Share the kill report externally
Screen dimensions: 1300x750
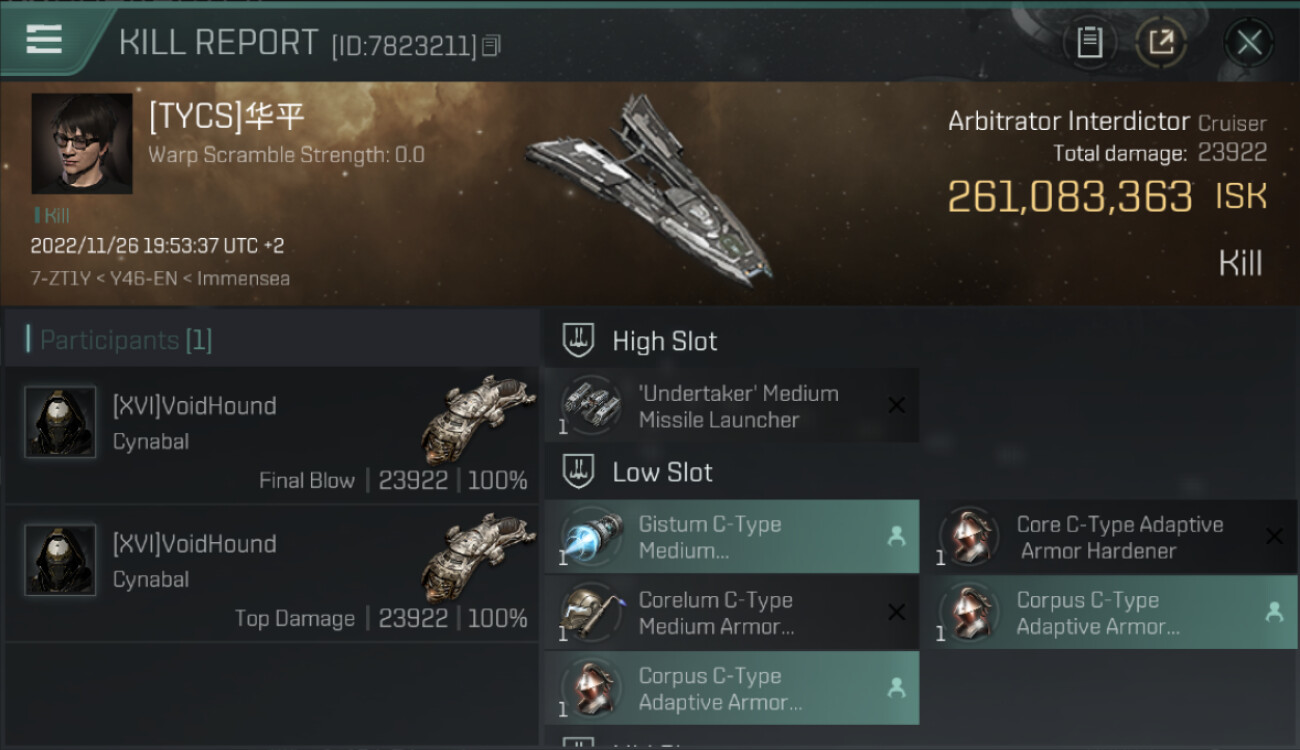click(1161, 42)
